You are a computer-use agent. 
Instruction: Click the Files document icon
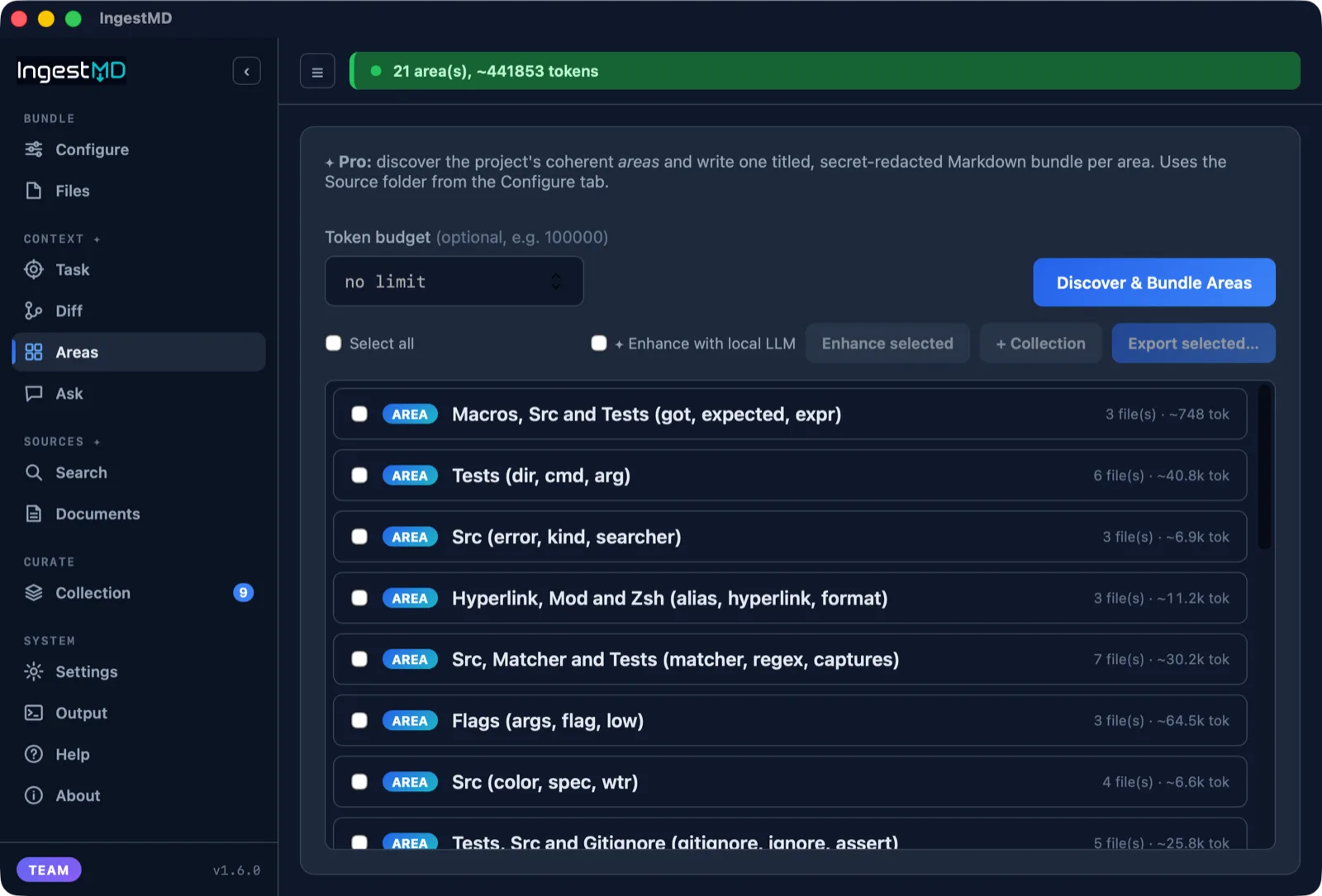[34, 191]
